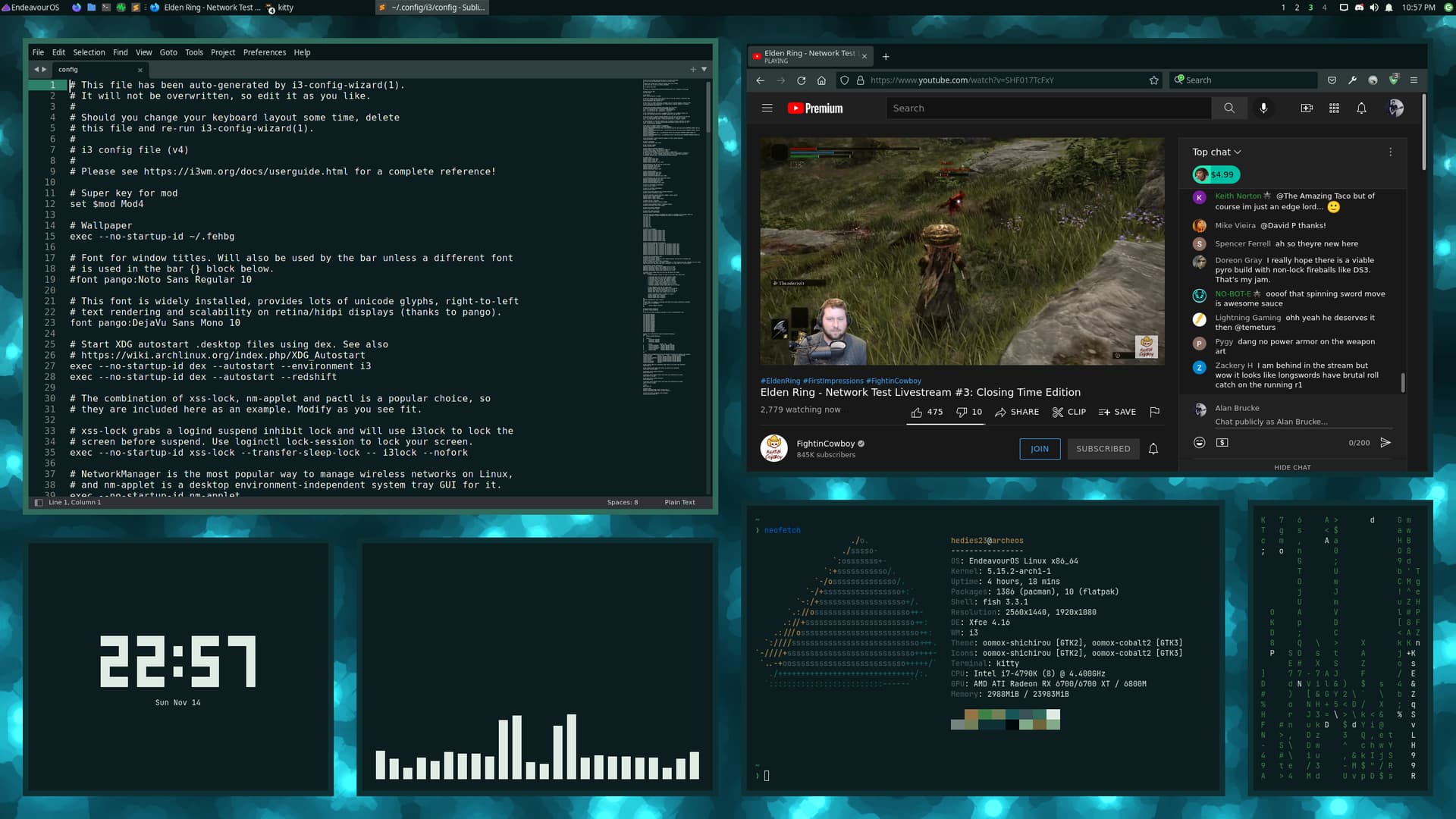Open Pocket save icon in Firefox

1332,80
